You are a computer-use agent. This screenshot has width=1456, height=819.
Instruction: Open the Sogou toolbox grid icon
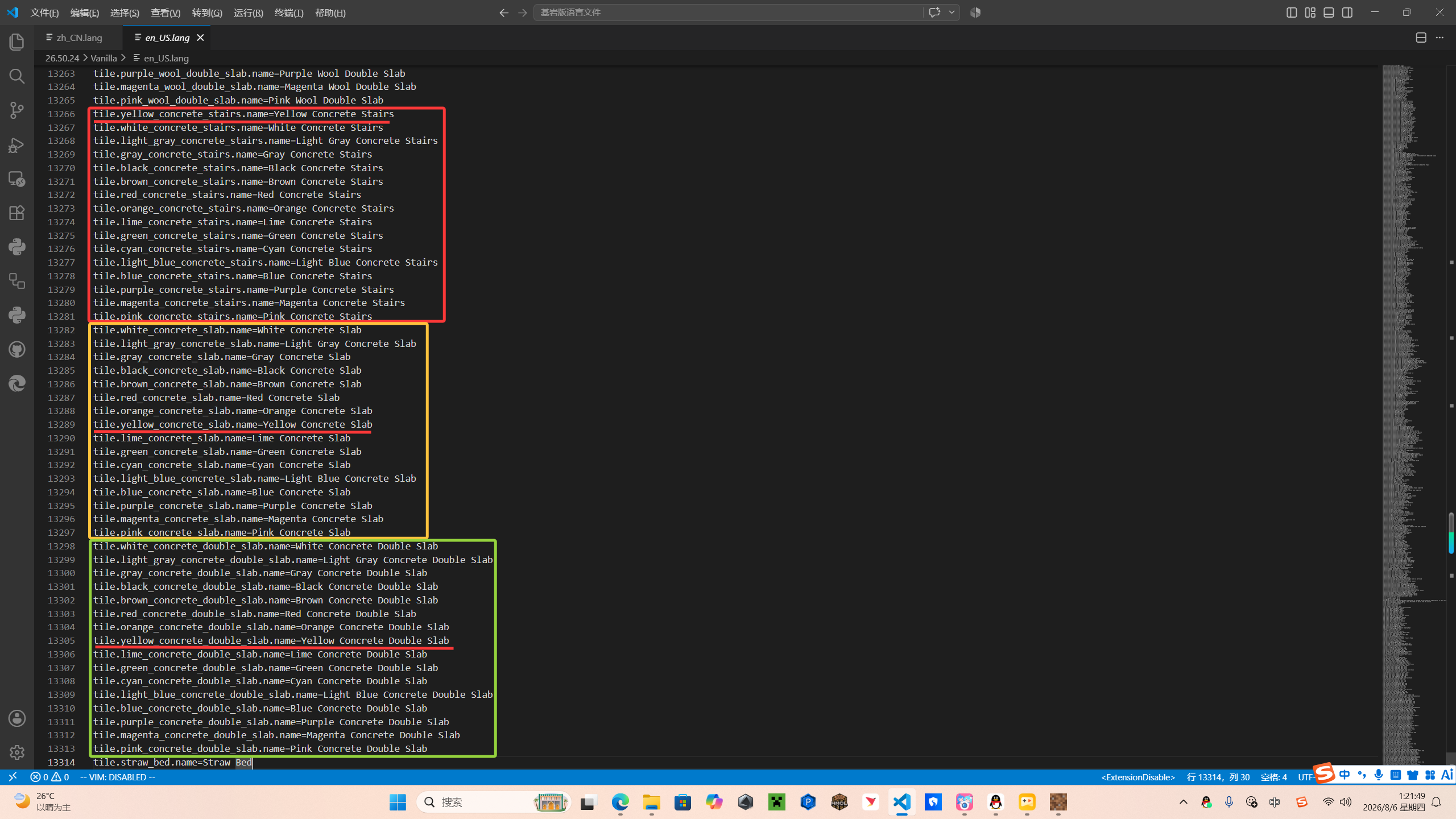1430,775
